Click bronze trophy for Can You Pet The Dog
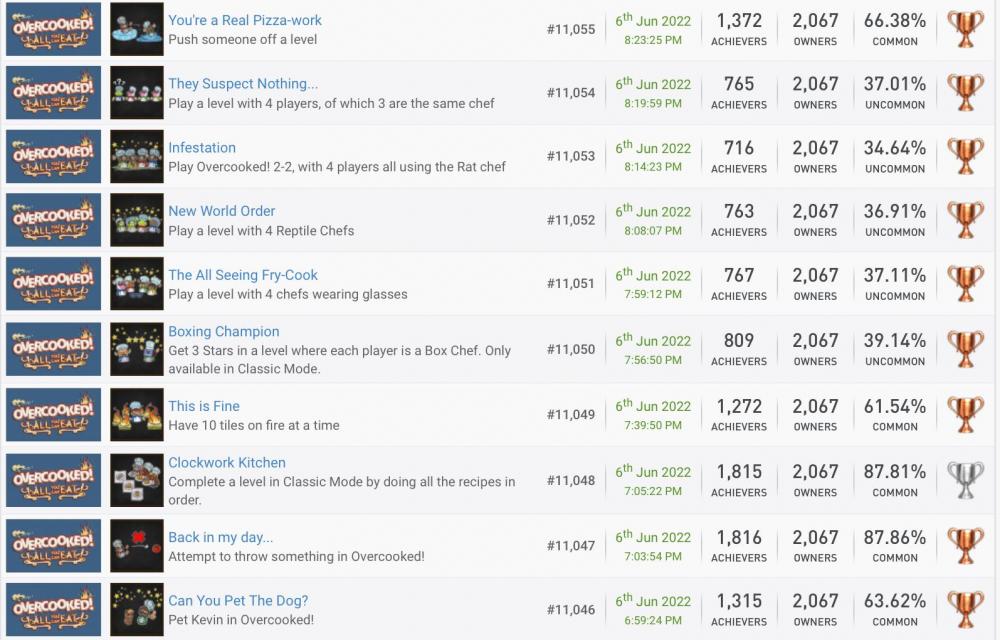This screenshot has height=640, width=1000. pyautogui.click(x=966, y=610)
